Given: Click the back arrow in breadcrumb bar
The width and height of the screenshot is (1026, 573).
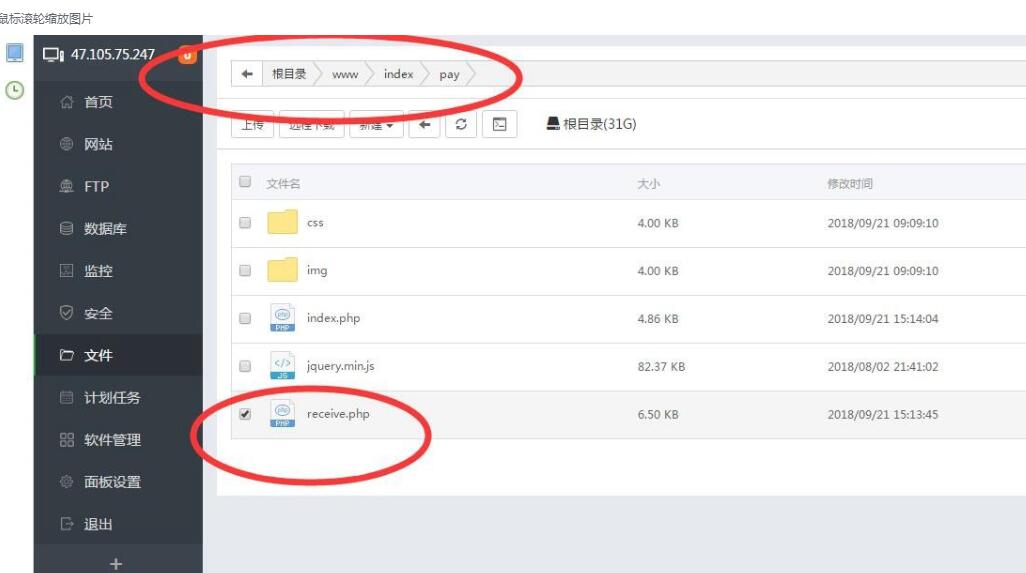Looking at the screenshot, I should [247, 75].
